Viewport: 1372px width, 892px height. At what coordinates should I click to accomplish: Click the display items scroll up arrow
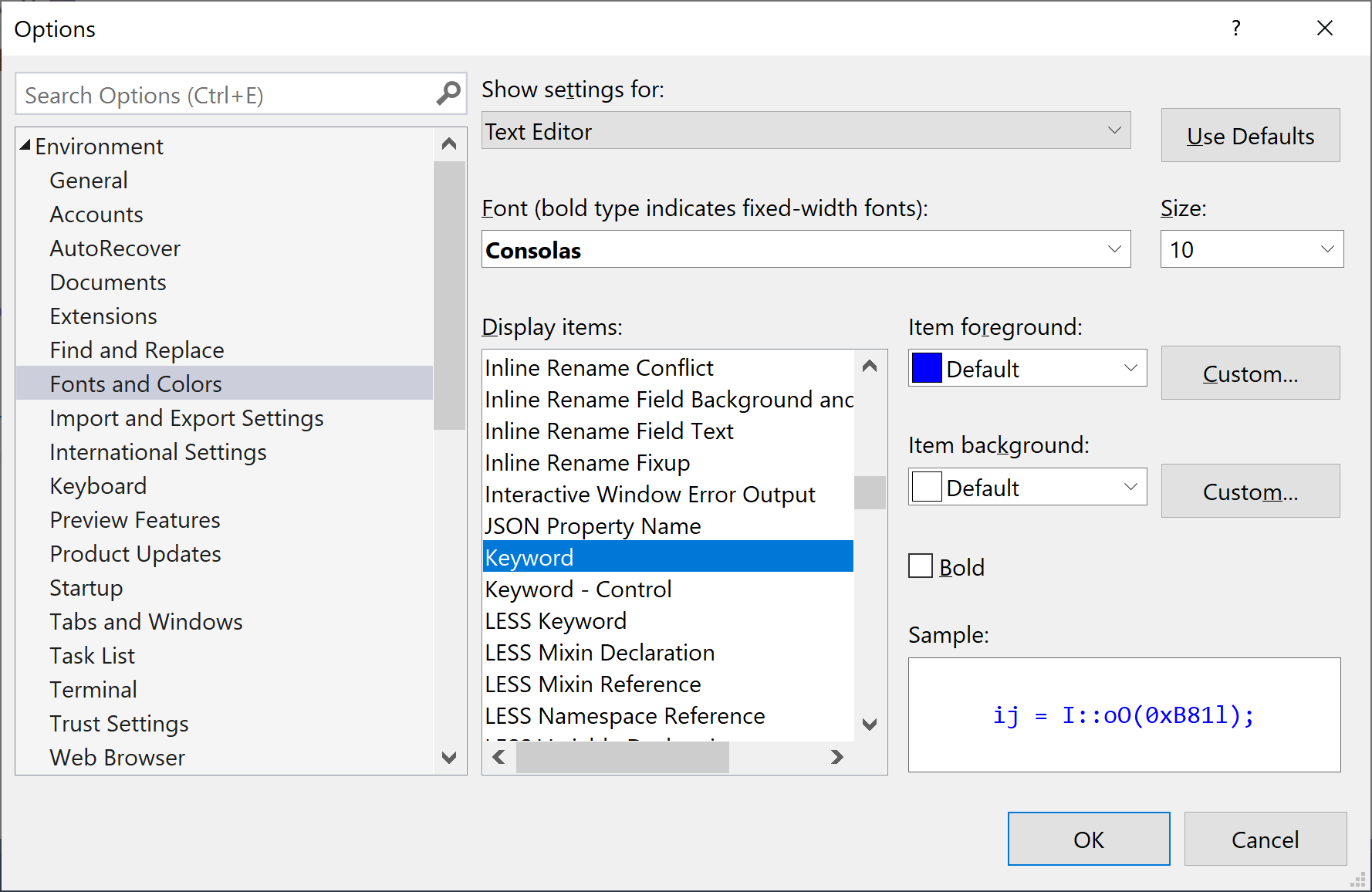click(x=870, y=366)
